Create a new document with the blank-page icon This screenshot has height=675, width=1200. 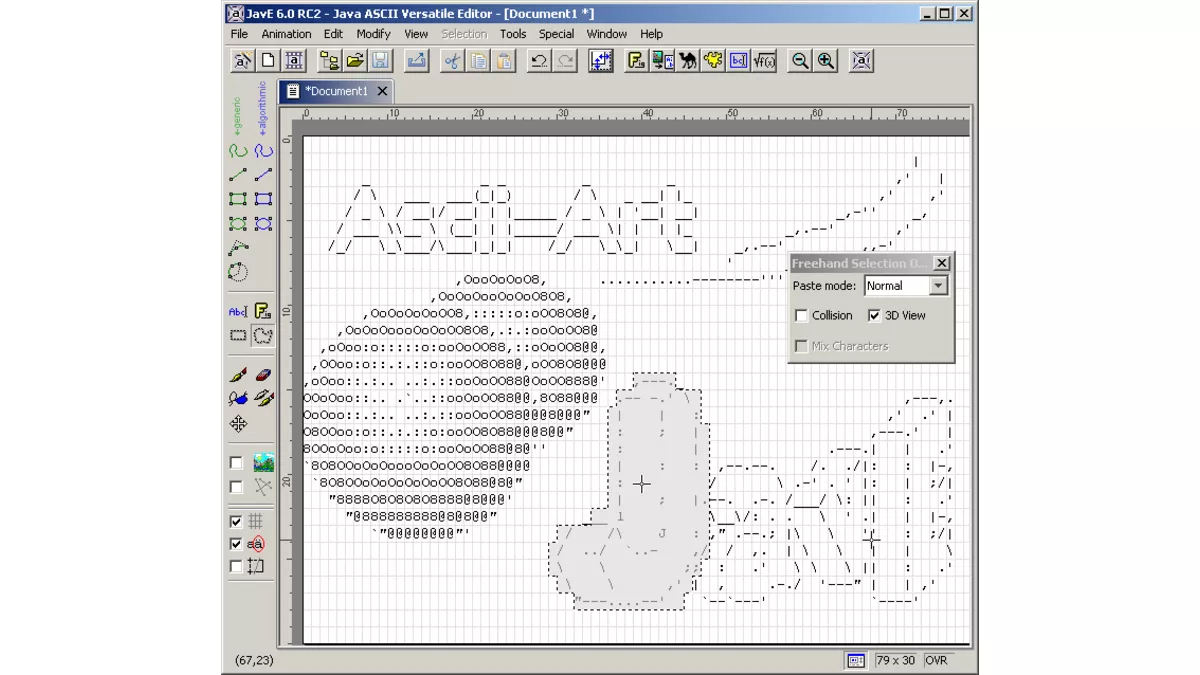point(267,61)
